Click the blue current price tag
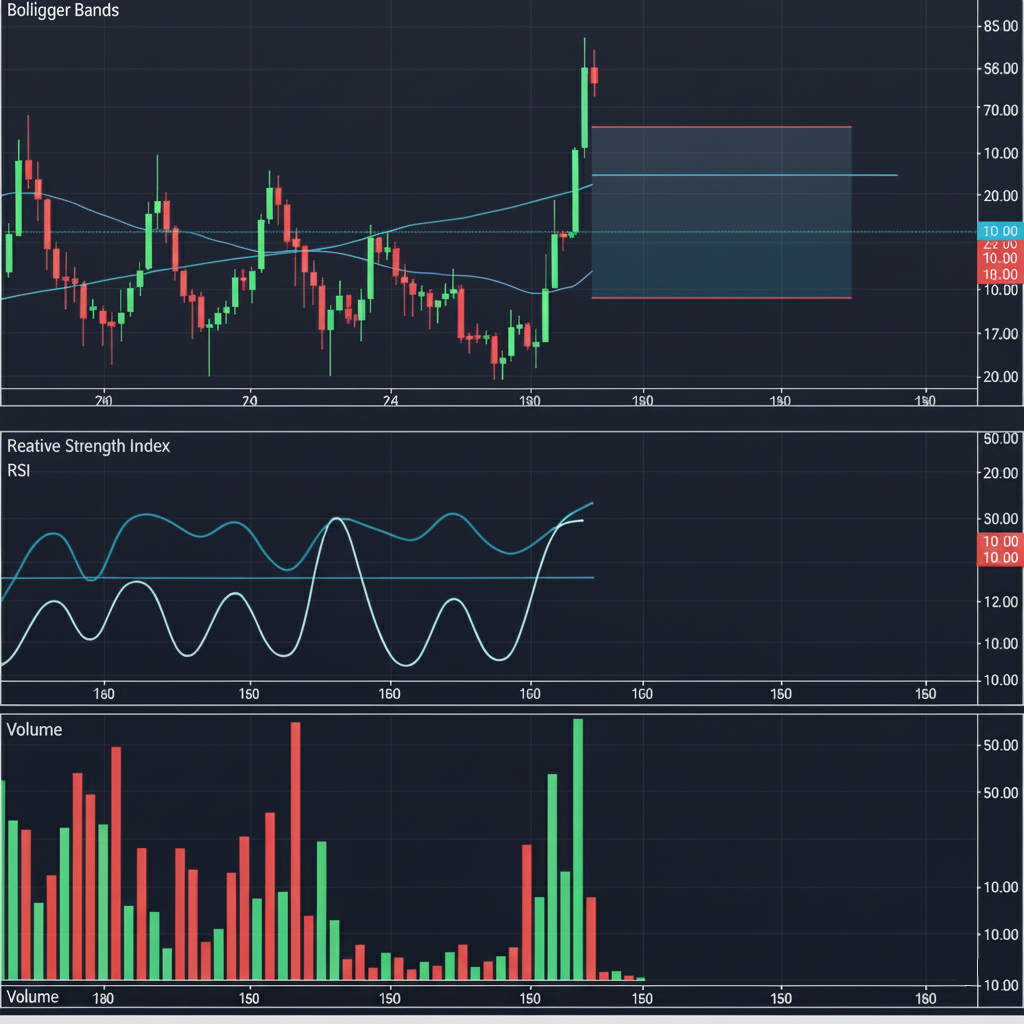Screen dimensions: 1024x1024 coord(999,230)
